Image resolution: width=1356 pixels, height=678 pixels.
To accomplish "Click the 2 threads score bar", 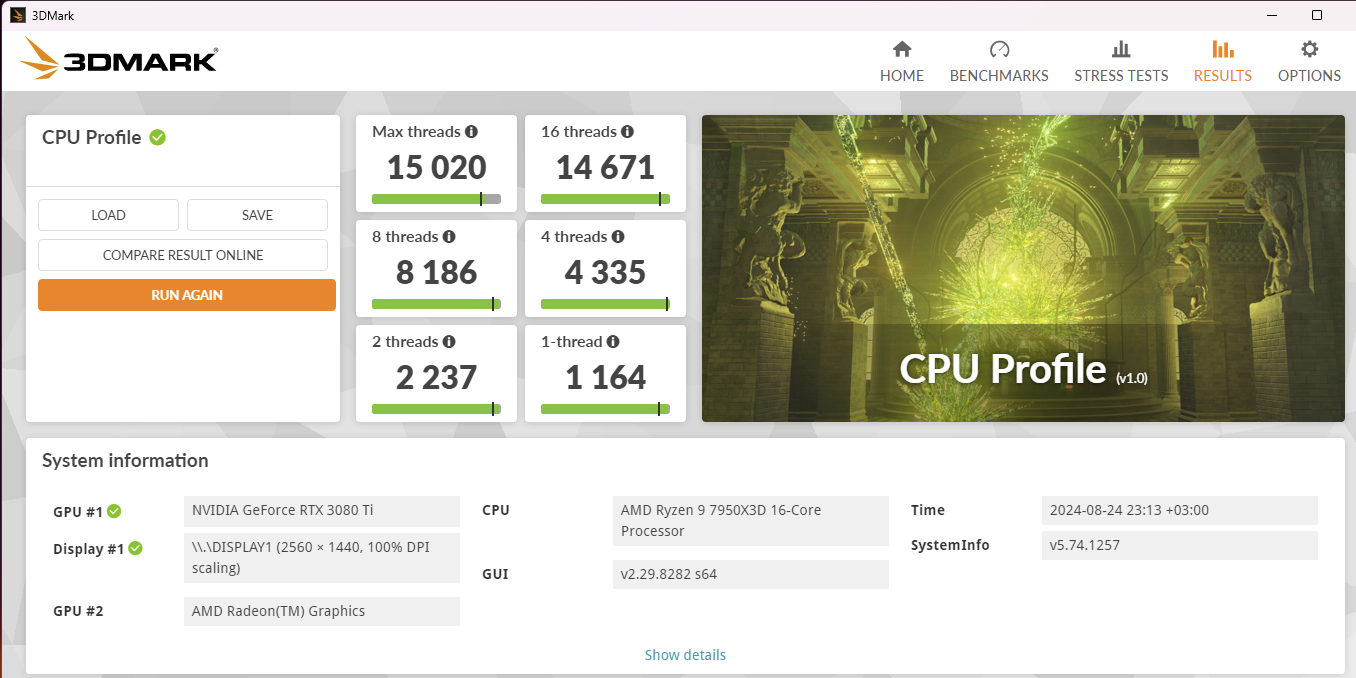I will (436, 409).
